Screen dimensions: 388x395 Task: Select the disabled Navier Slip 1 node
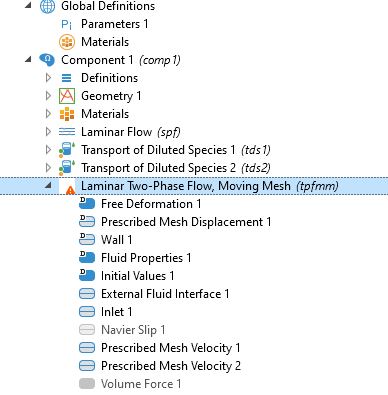coord(133,330)
